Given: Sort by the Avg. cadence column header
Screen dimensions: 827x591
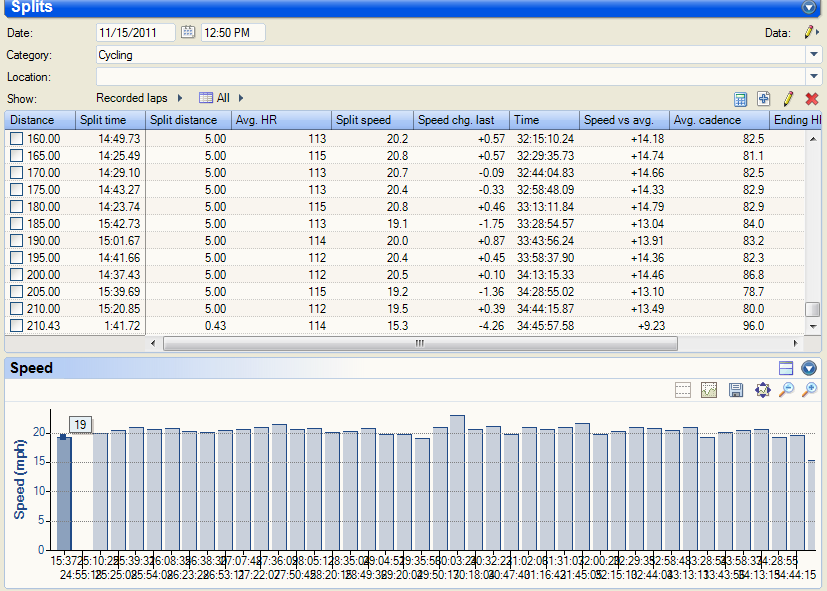Looking at the screenshot, I should [x=719, y=120].
